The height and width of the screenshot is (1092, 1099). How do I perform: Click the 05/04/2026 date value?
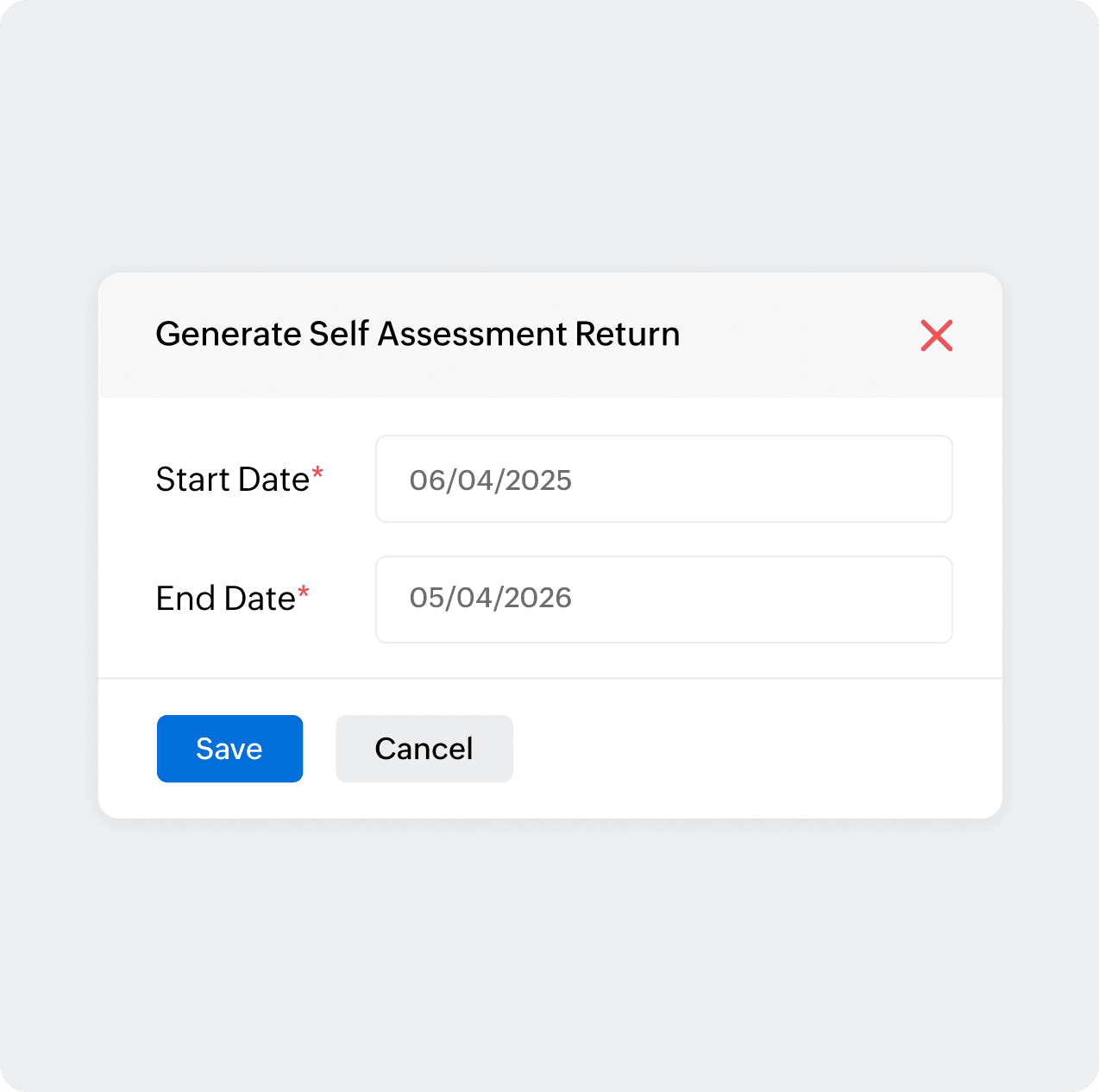491,598
